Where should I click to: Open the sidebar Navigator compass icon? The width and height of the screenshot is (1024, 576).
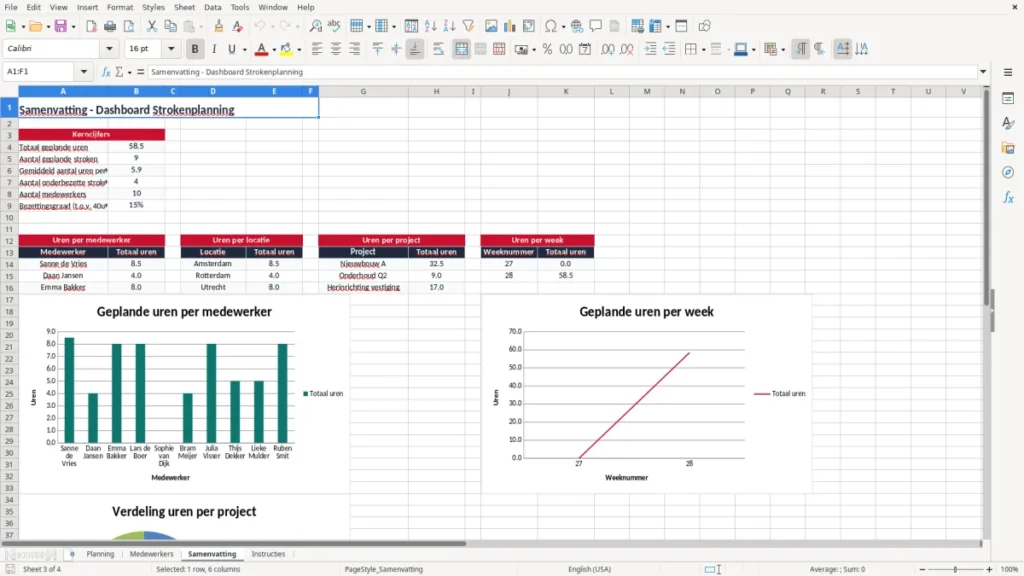[x=1008, y=172]
